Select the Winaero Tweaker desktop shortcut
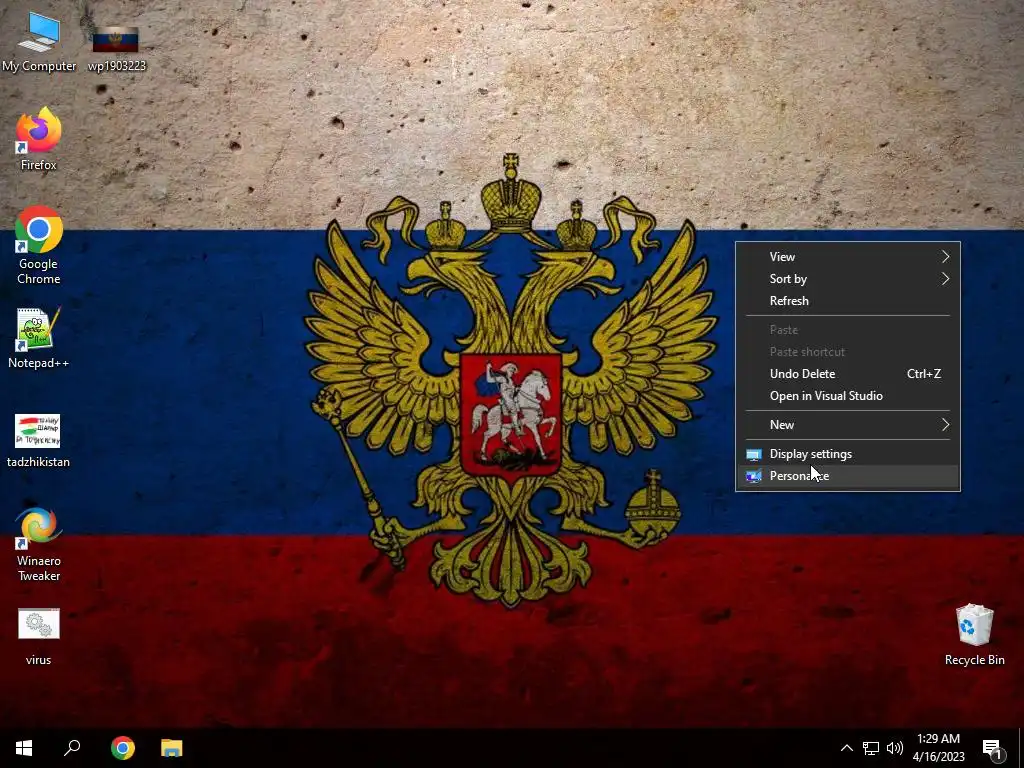This screenshot has width=1024, height=768. [39, 544]
